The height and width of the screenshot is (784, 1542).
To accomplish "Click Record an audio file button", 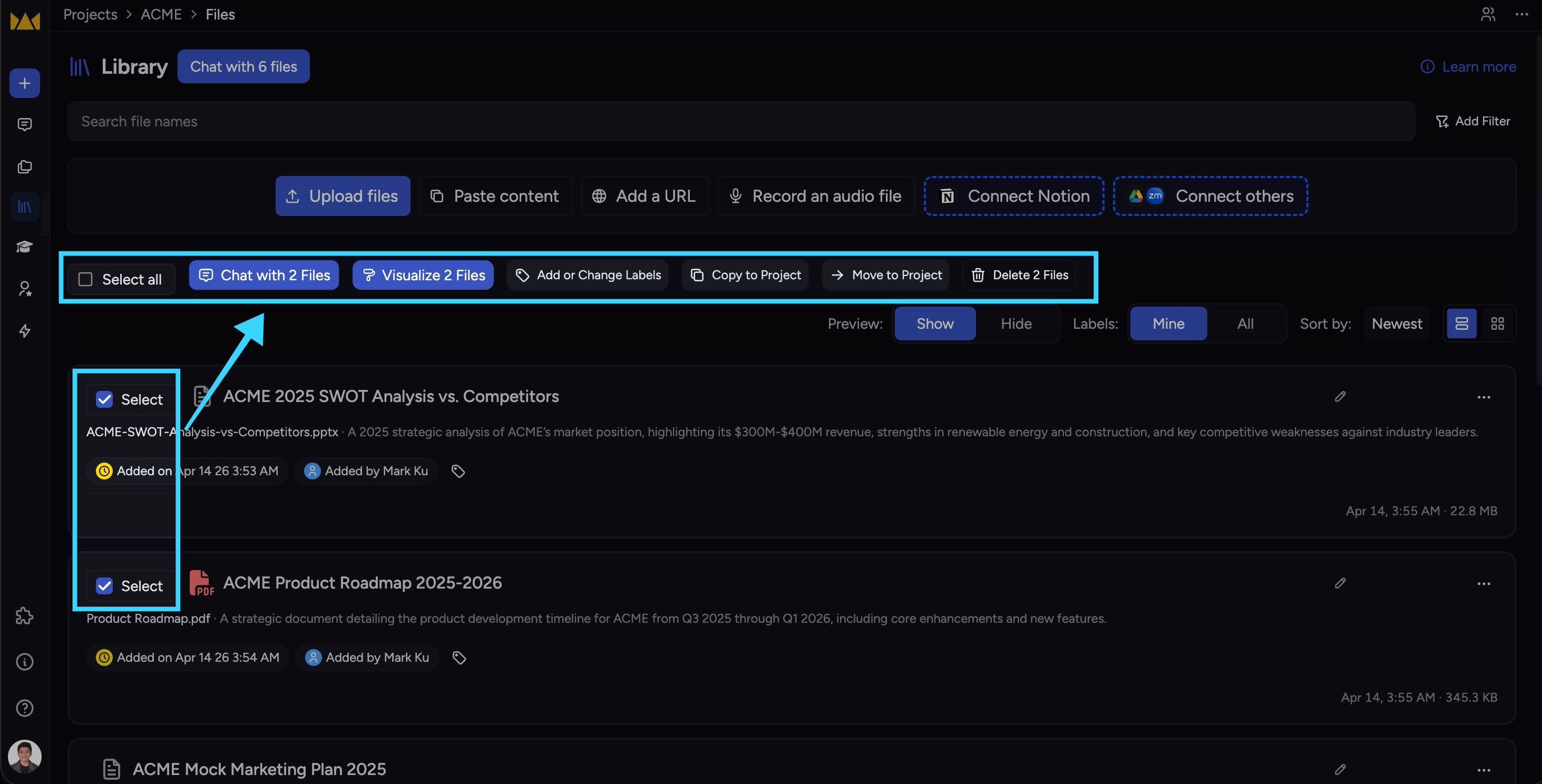I will (x=816, y=197).
